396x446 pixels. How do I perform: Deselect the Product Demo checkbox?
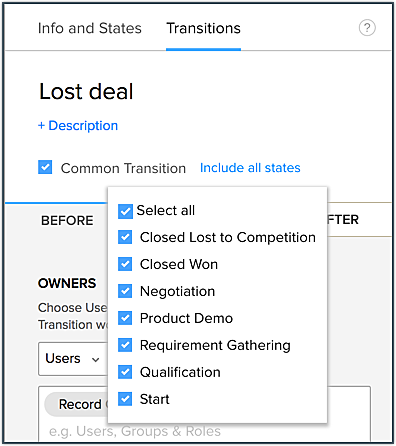tap(125, 318)
